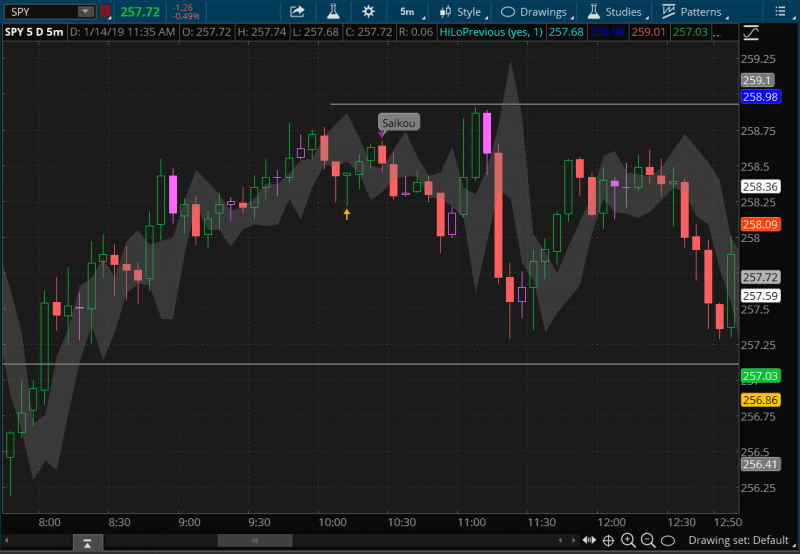The image size is (800, 554).
Task: Open the list menu icon at top right
Action: coord(780,11)
